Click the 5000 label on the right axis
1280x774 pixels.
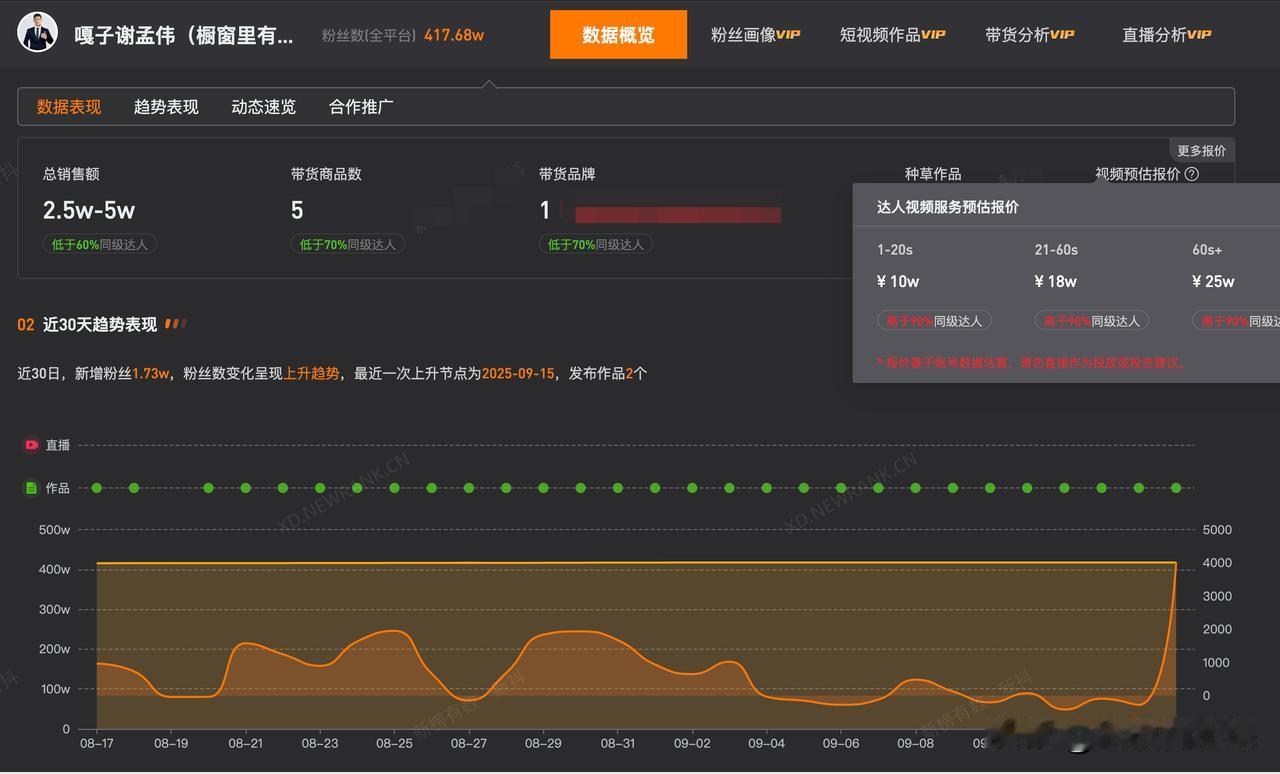1217,530
